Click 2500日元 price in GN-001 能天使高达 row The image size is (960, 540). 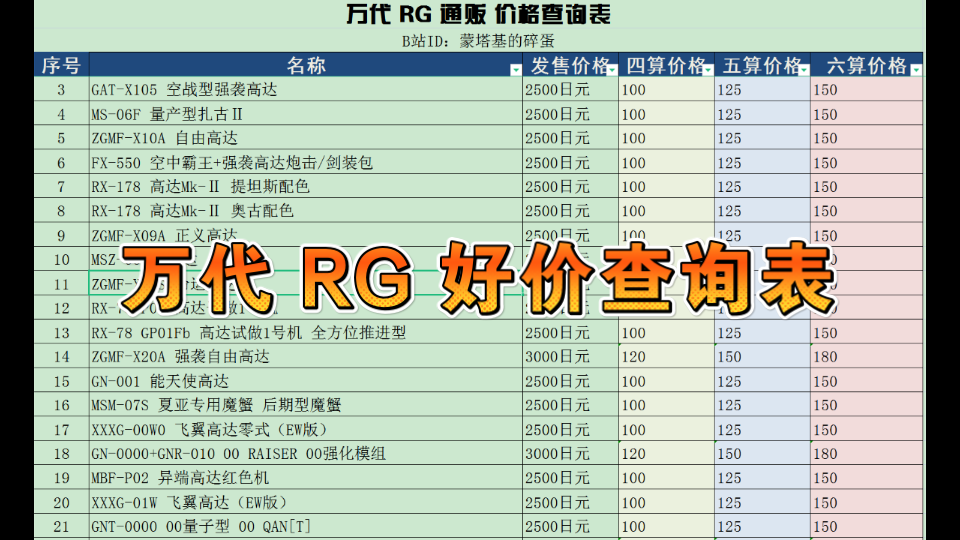click(570, 381)
